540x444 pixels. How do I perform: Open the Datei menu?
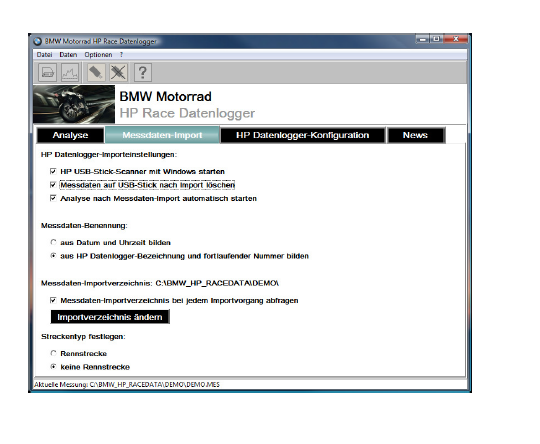pyautogui.click(x=44, y=55)
